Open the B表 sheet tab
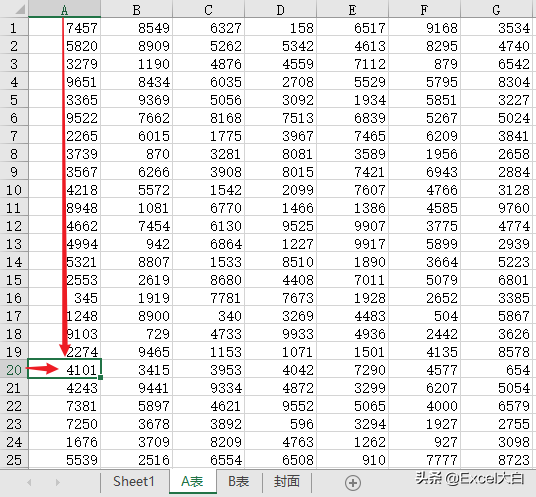536x497 pixels. (239, 481)
